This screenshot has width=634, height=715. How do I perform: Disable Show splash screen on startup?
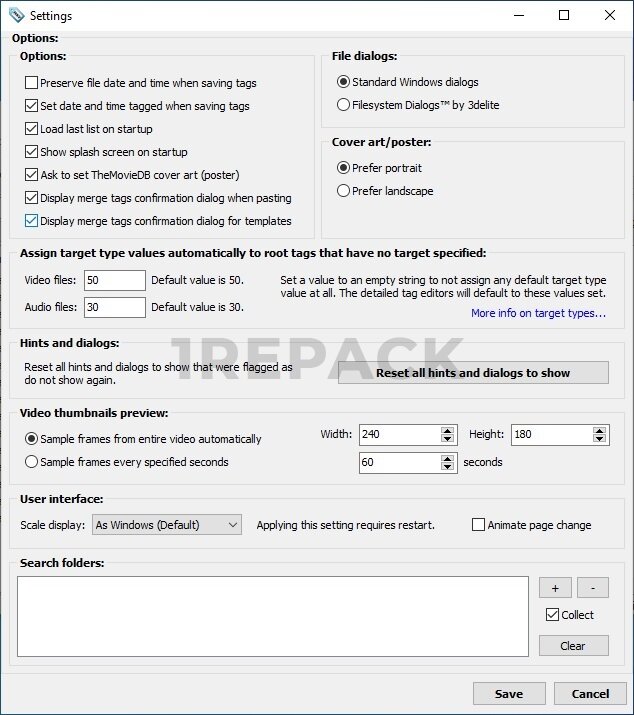click(x=32, y=152)
